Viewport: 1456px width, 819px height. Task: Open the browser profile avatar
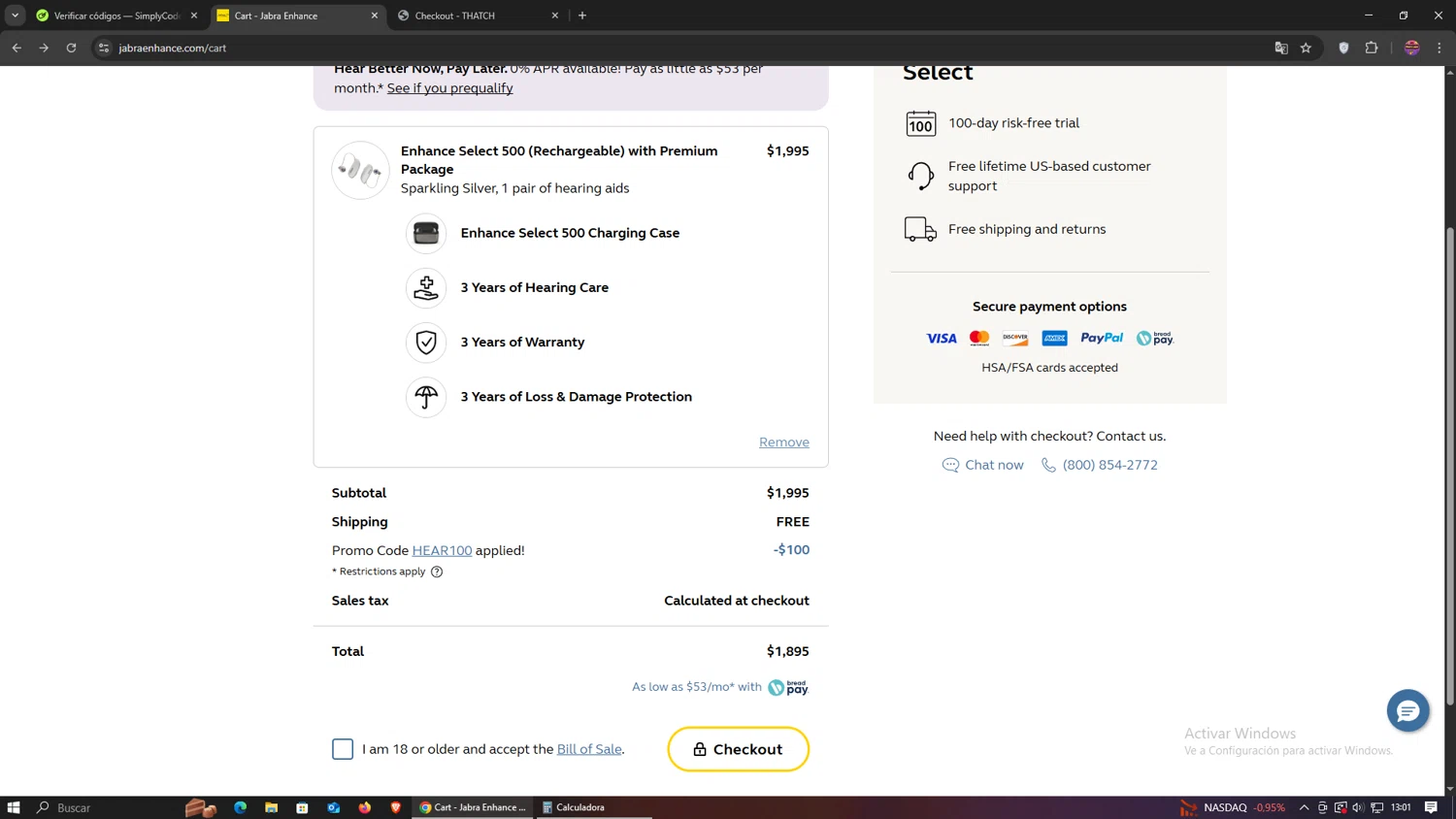point(1412,48)
